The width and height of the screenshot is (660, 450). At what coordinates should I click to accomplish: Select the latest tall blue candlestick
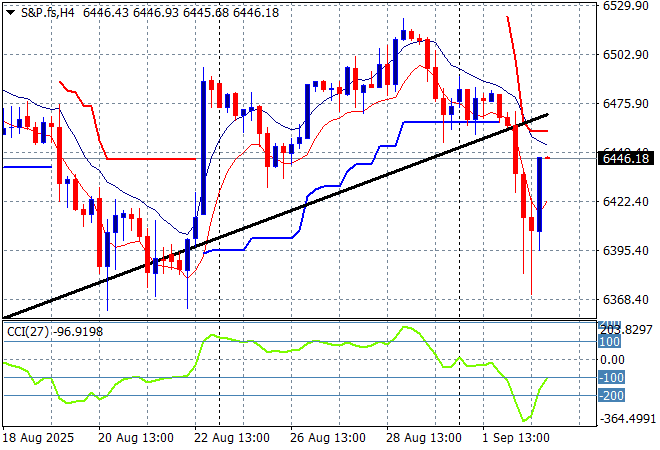click(540, 194)
